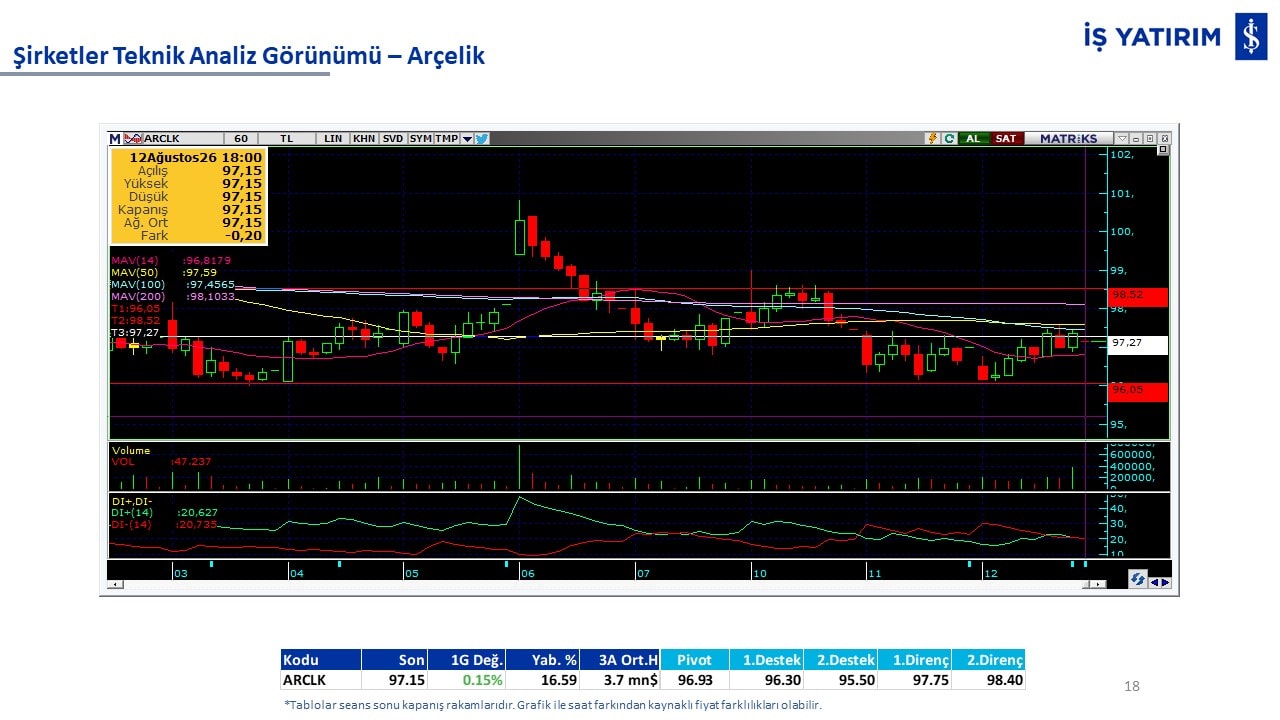Toggle the SVD level option
This screenshot has height=720, width=1280.
click(x=393, y=139)
